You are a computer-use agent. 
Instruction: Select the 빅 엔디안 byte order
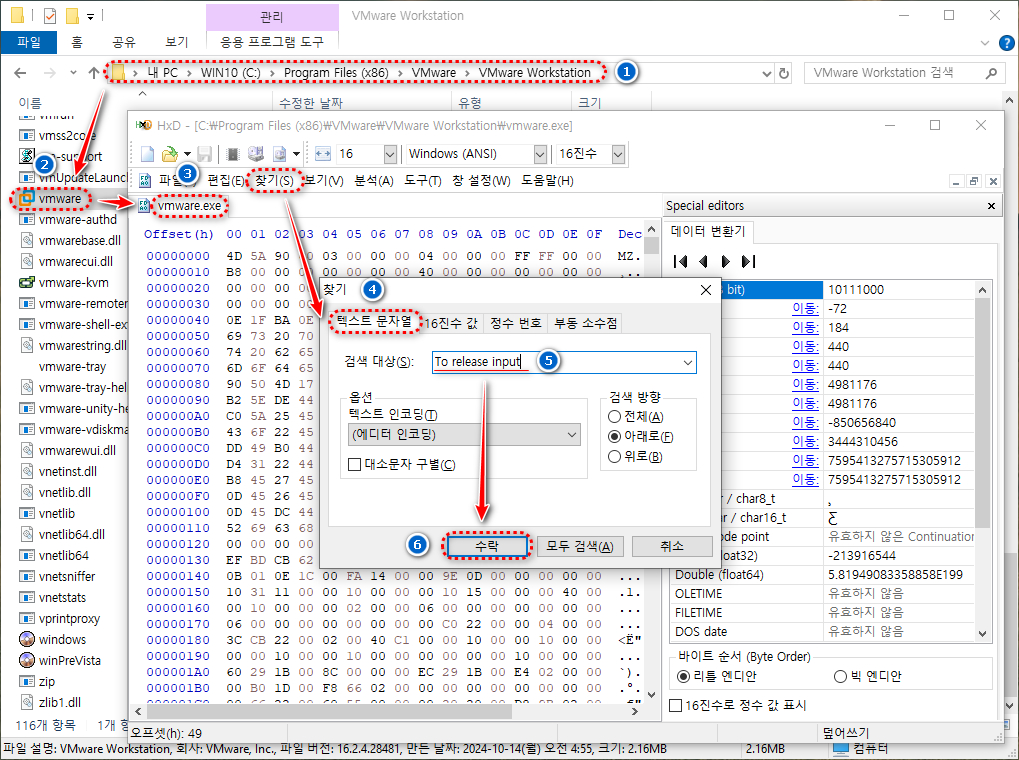pos(840,677)
